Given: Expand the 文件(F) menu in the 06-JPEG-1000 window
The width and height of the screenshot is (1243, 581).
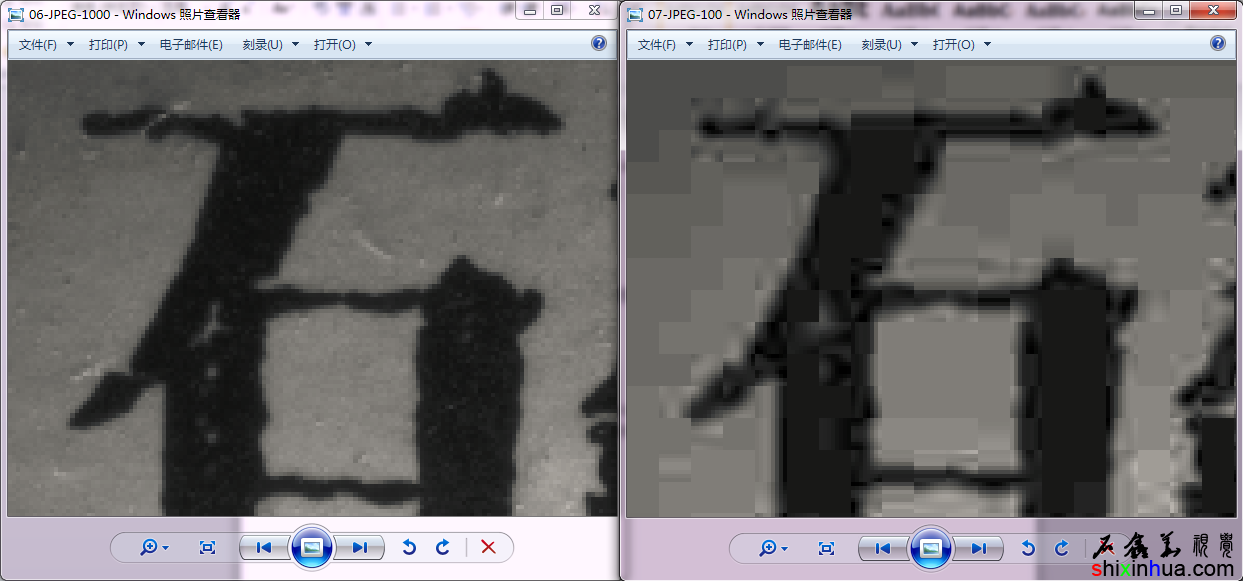Looking at the screenshot, I should click(46, 45).
